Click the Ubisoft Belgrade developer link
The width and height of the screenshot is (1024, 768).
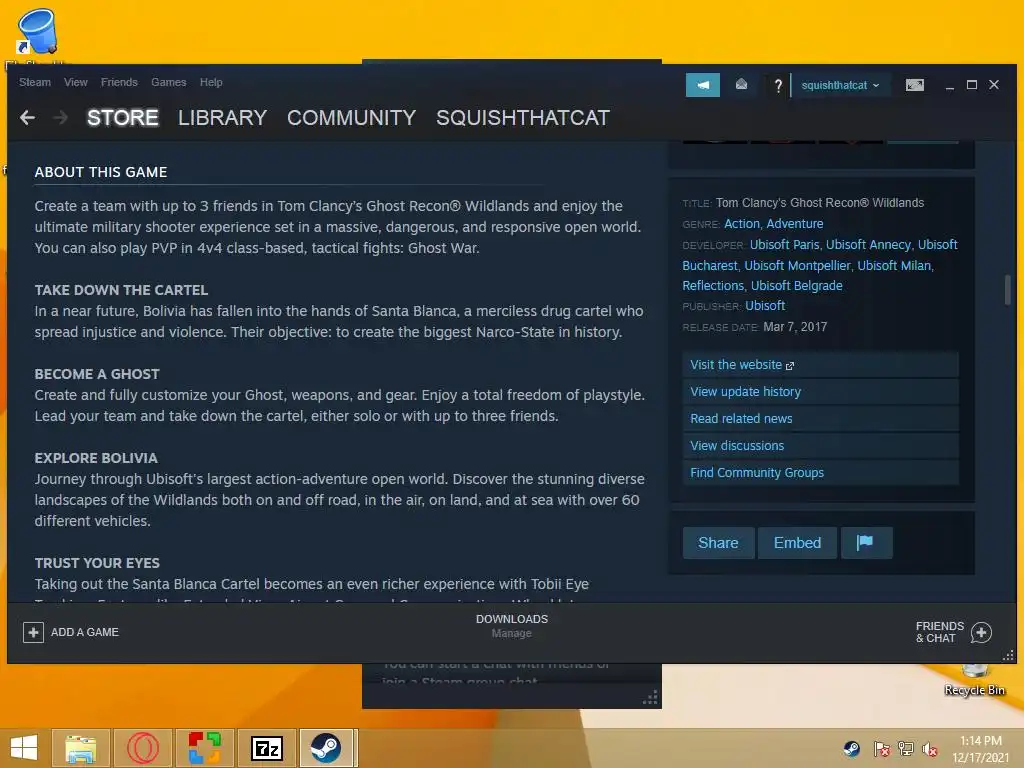(x=797, y=285)
